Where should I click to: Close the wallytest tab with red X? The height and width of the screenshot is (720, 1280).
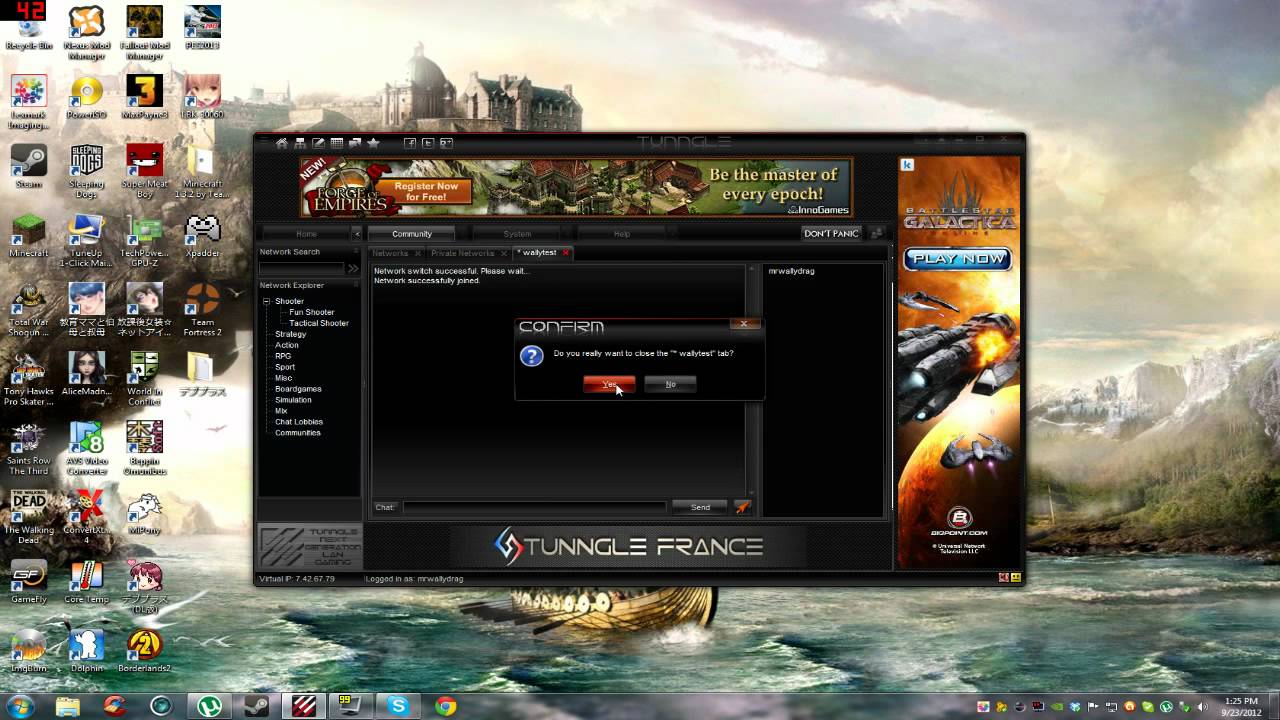pyautogui.click(x=565, y=253)
